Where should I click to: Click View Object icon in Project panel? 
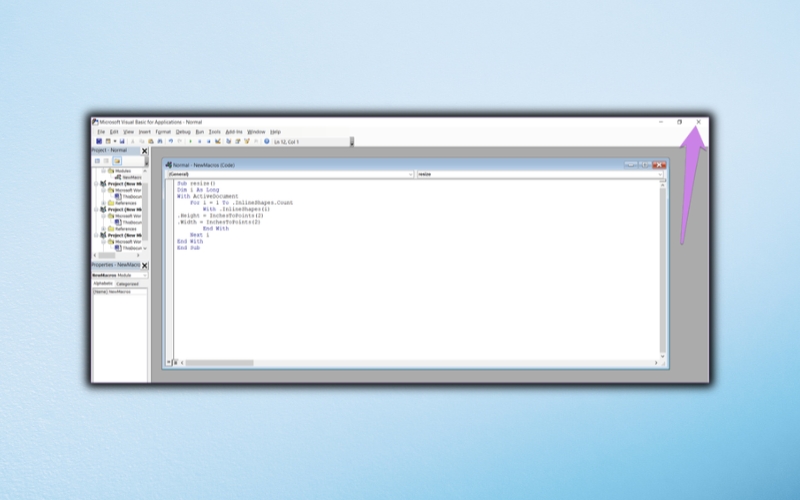point(106,161)
